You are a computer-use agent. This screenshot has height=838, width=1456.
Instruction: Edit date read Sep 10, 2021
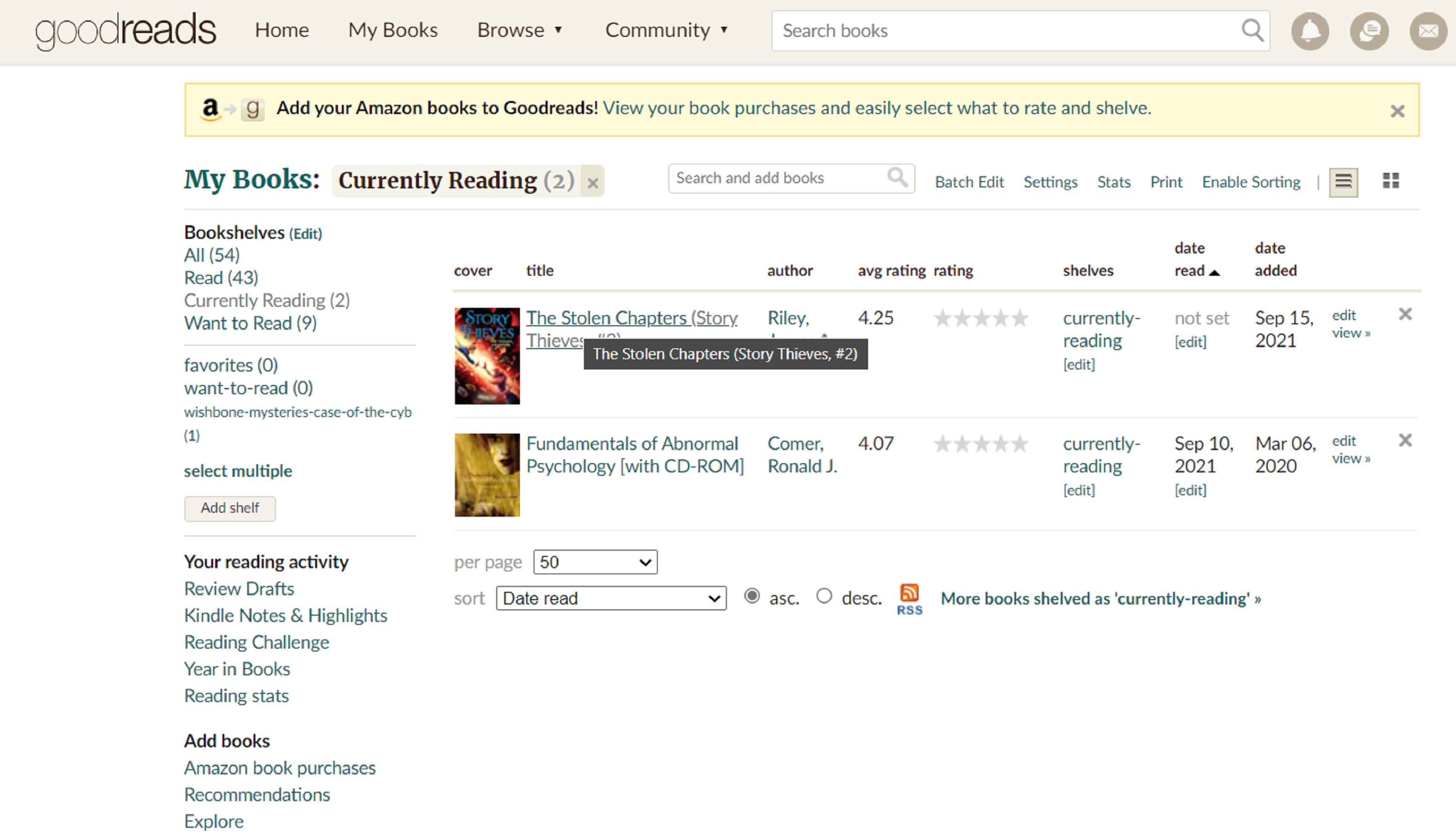click(1190, 490)
